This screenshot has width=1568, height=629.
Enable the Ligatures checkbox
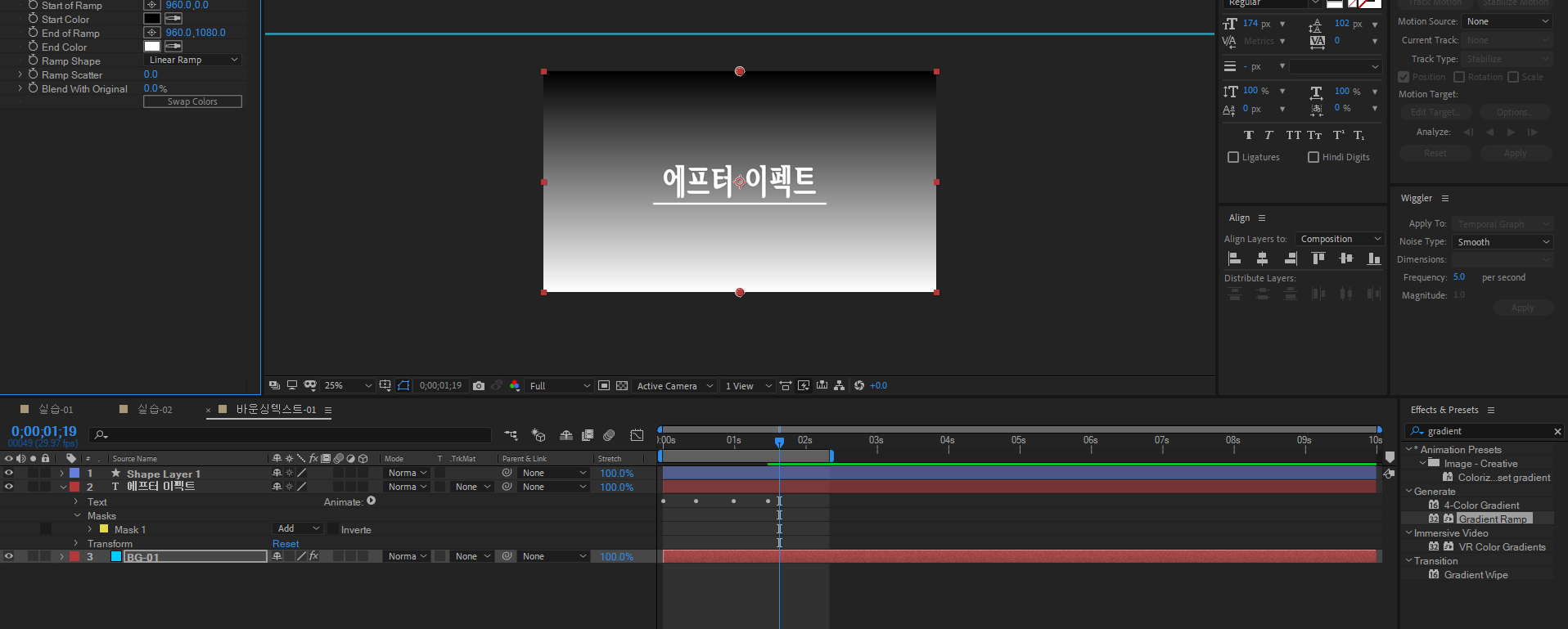click(x=1233, y=157)
